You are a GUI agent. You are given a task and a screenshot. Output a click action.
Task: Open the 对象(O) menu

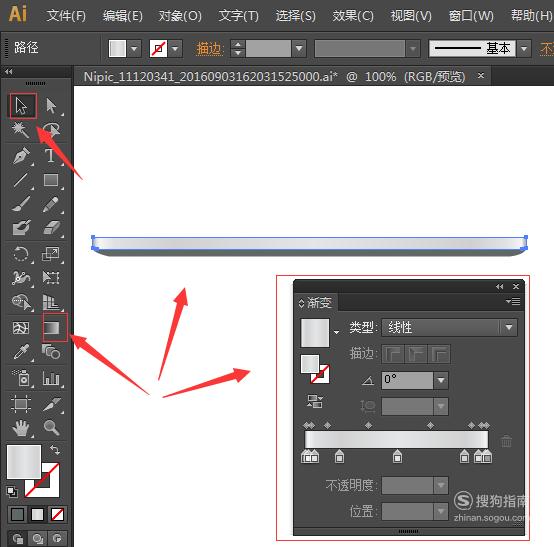pyautogui.click(x=180, y=16)
